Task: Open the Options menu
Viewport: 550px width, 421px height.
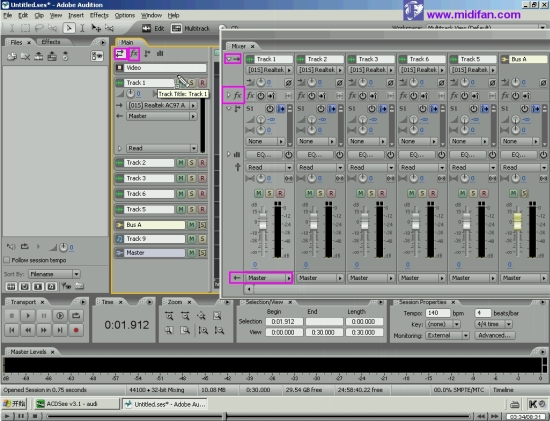Action: point(125,15)
